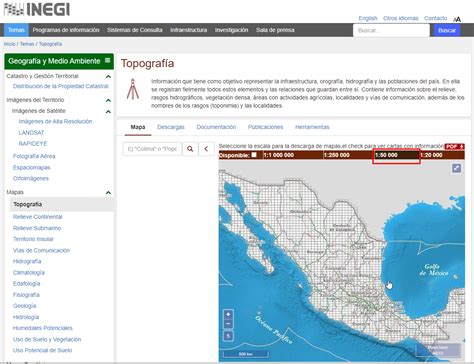The width and height of the screenshot is (474, 364).
Task: Zoom out on the map
Action: click(x=228, y=323)
